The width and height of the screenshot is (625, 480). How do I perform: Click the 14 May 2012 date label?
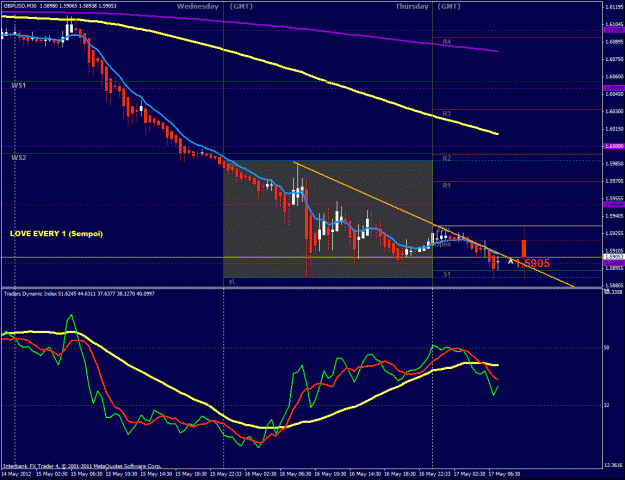click(x=16, y=474)
